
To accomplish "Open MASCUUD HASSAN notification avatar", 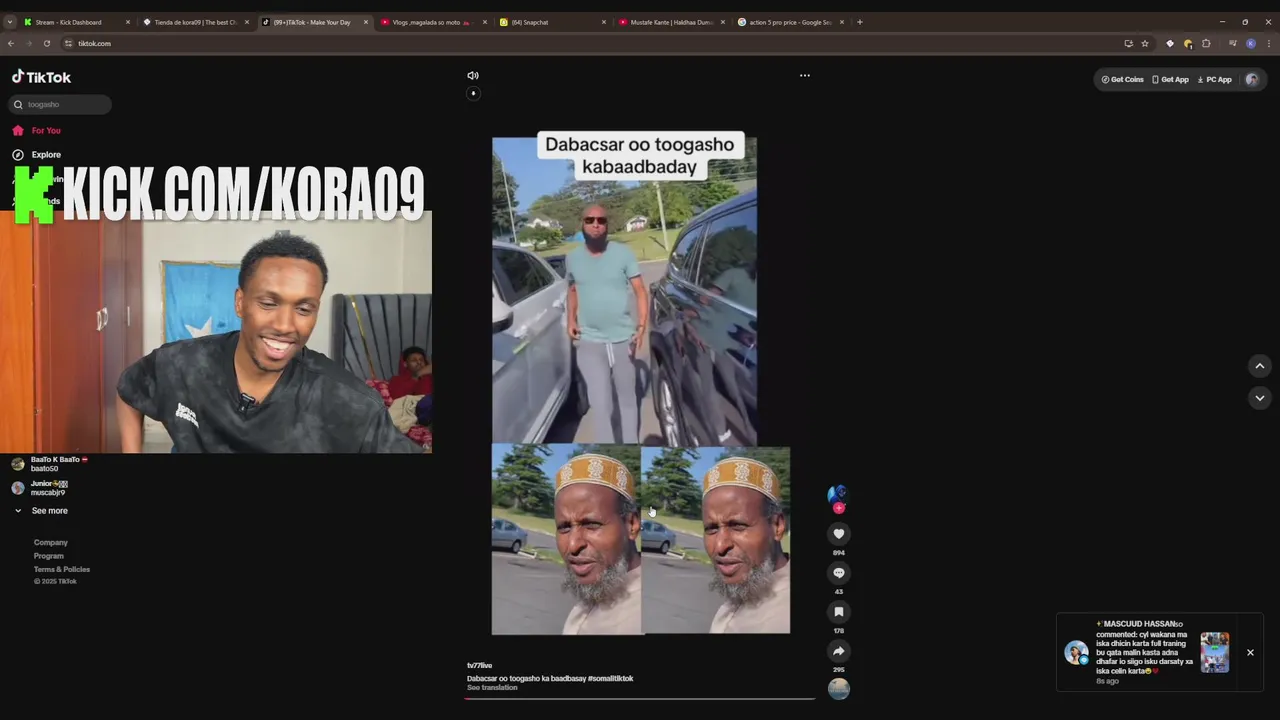I will (1076, 652).
